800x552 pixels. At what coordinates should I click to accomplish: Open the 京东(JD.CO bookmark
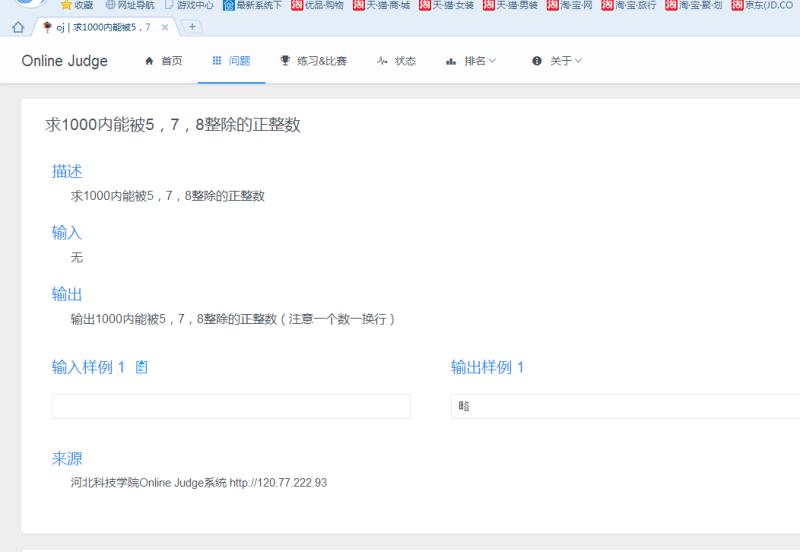point(762,5)
